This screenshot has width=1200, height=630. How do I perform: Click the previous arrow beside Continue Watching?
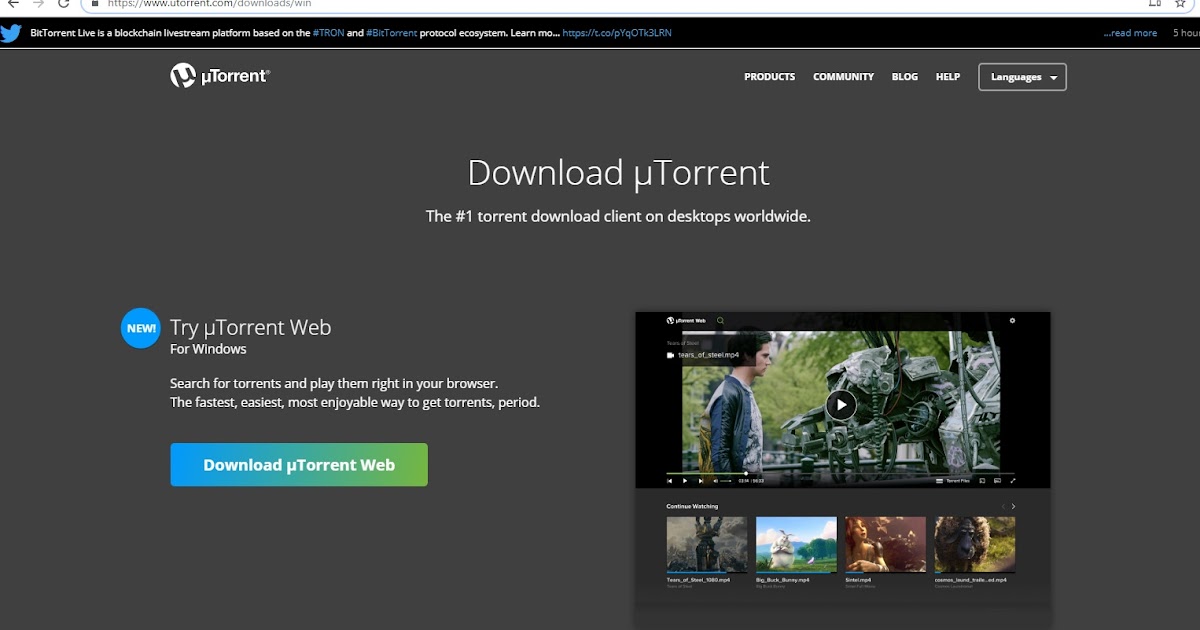click(x=1003, y=507)
